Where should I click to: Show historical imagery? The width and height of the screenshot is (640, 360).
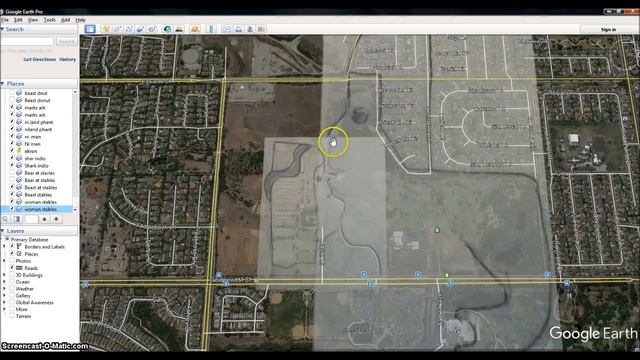(167, 29)
